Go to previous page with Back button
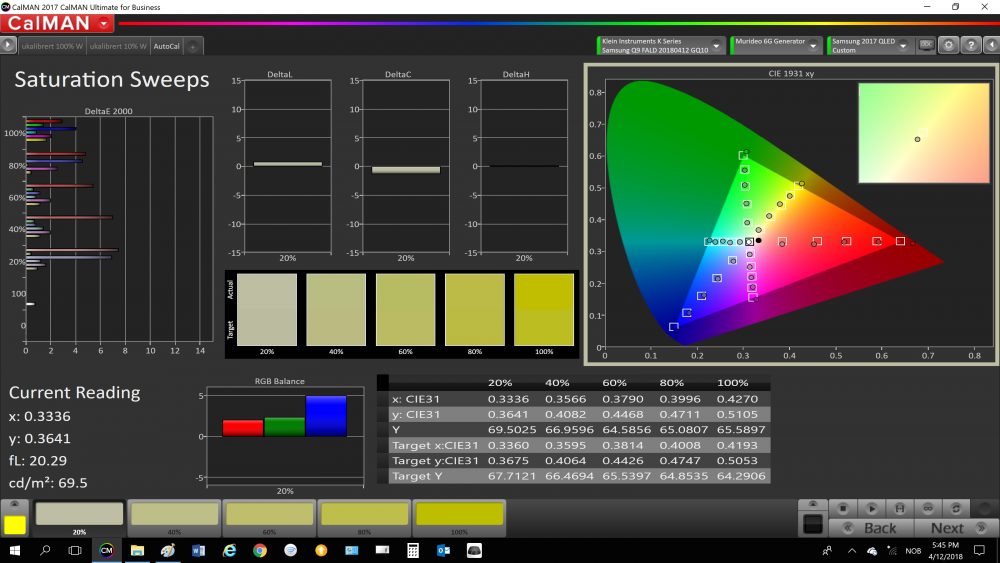 pyautogui.click(x=871, y=528)
